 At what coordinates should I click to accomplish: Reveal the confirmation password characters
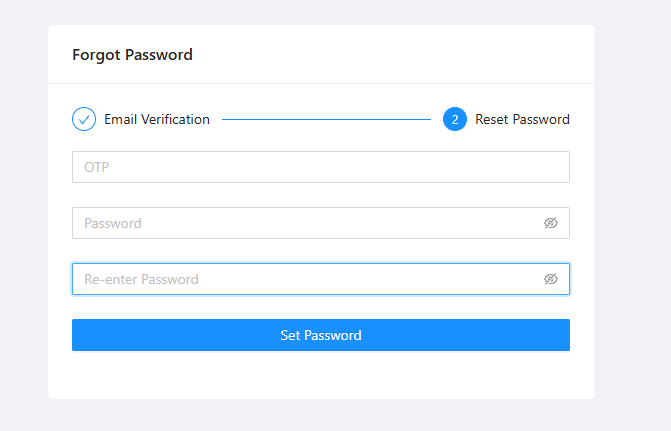click(x=551, y=279)
